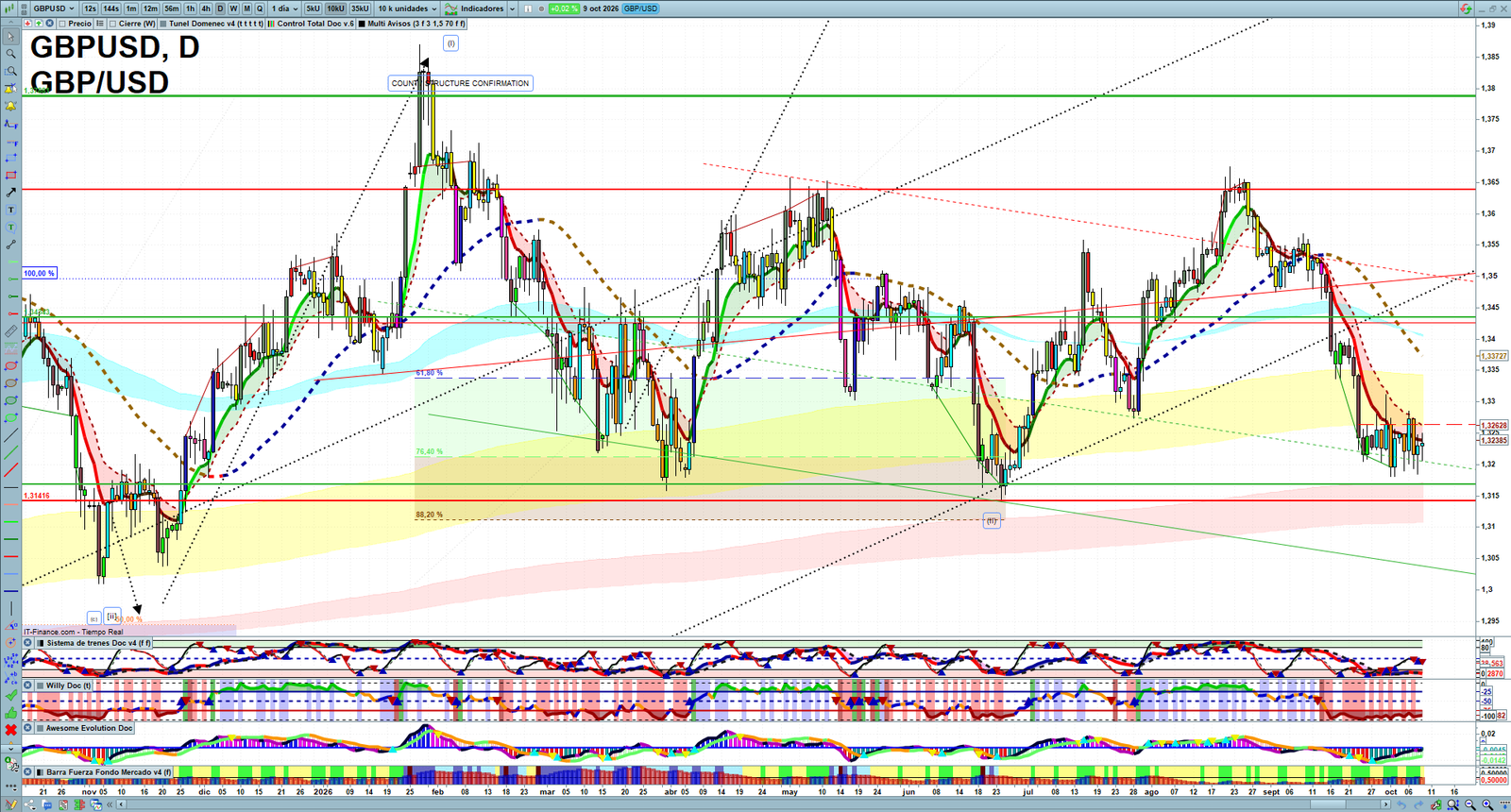This screenshot has width=1511, height=812.
Task: Collapse the price bar with up chevron
Action: point(11,23)
